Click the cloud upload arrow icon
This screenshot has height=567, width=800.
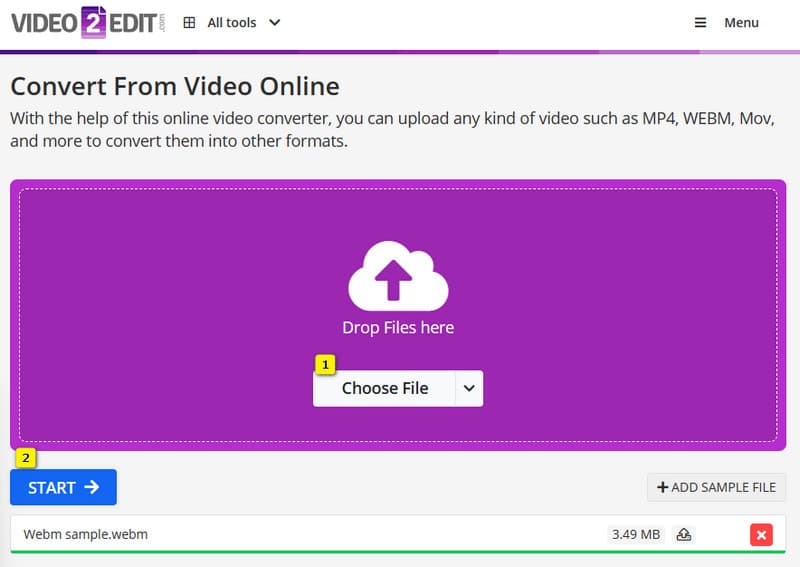397,276
